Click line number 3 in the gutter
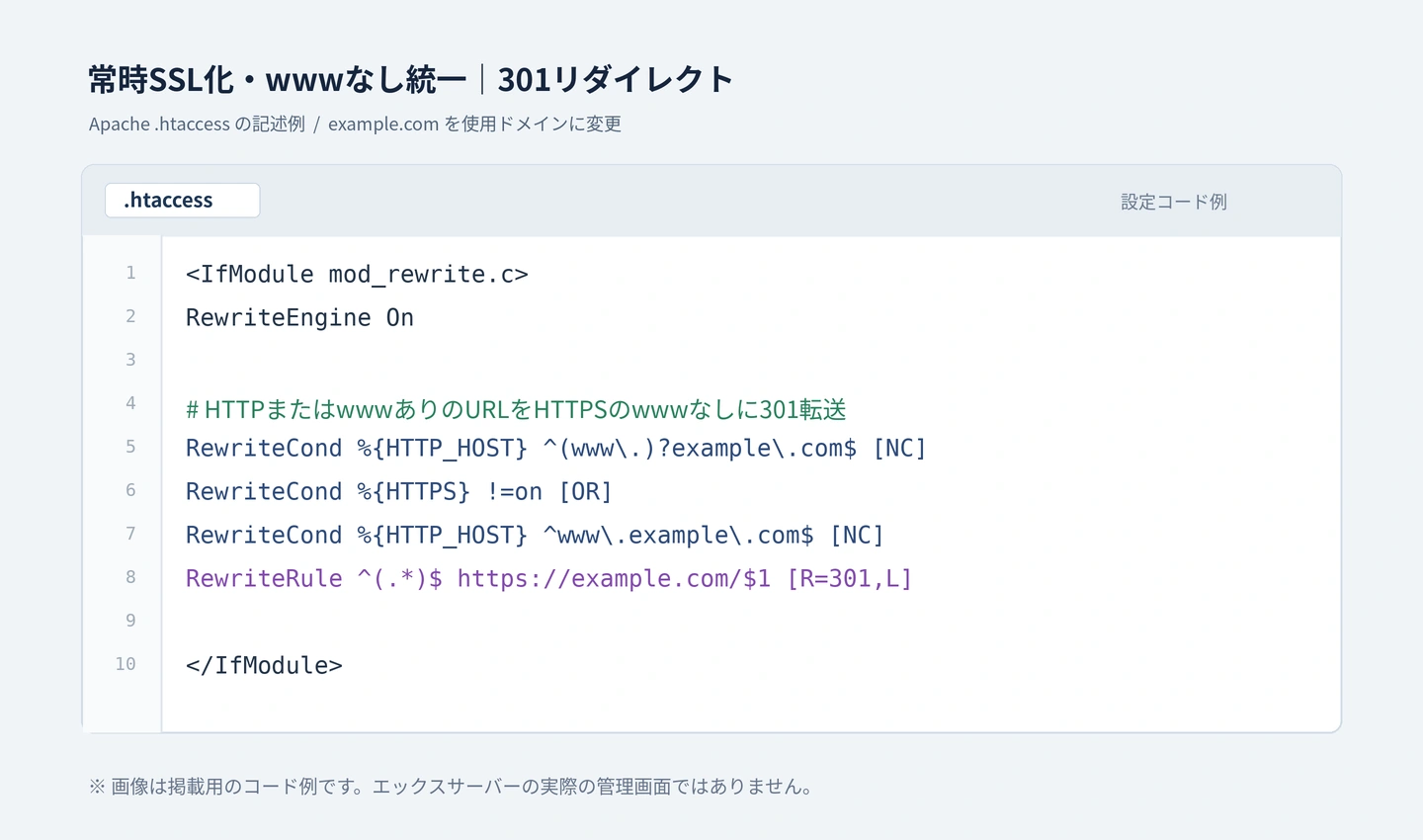This screenshot has height=840, width=1423. point(130,360)
